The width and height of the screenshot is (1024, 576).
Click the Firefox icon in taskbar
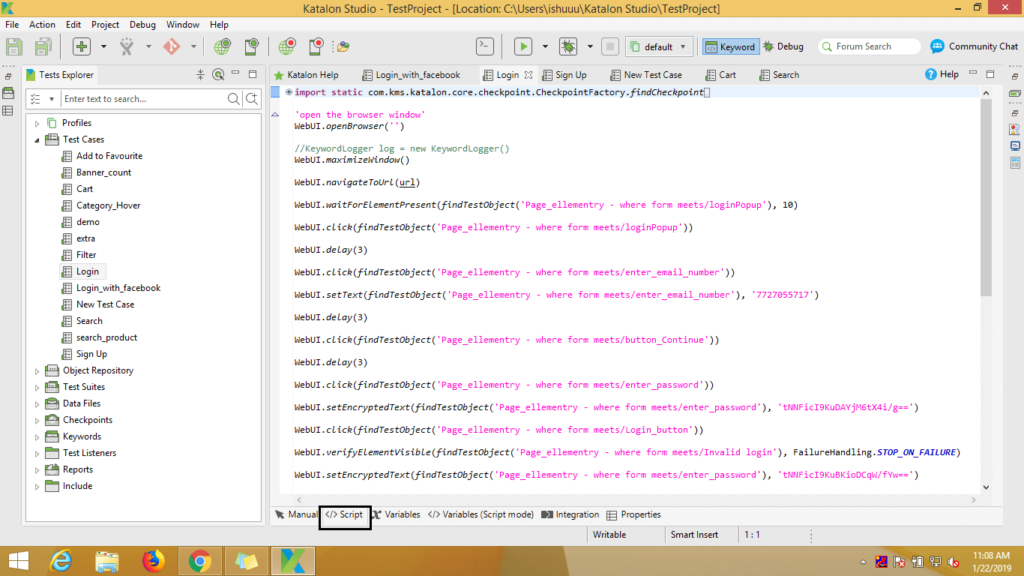[153, 561]
